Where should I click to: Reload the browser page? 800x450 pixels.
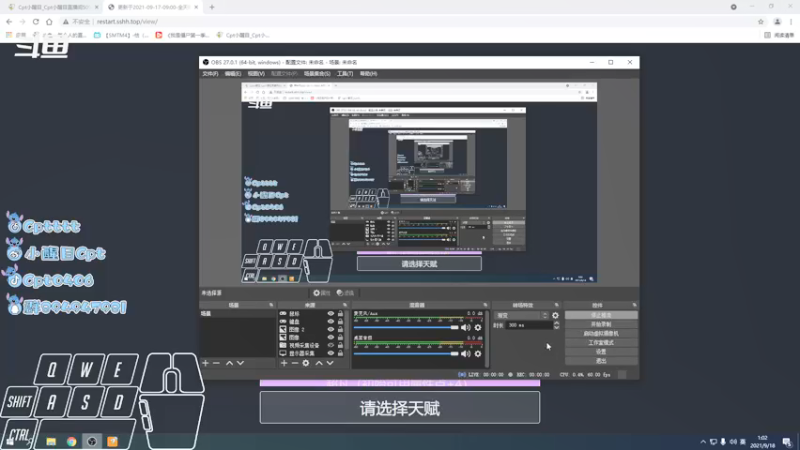click(x=36, y=21)
